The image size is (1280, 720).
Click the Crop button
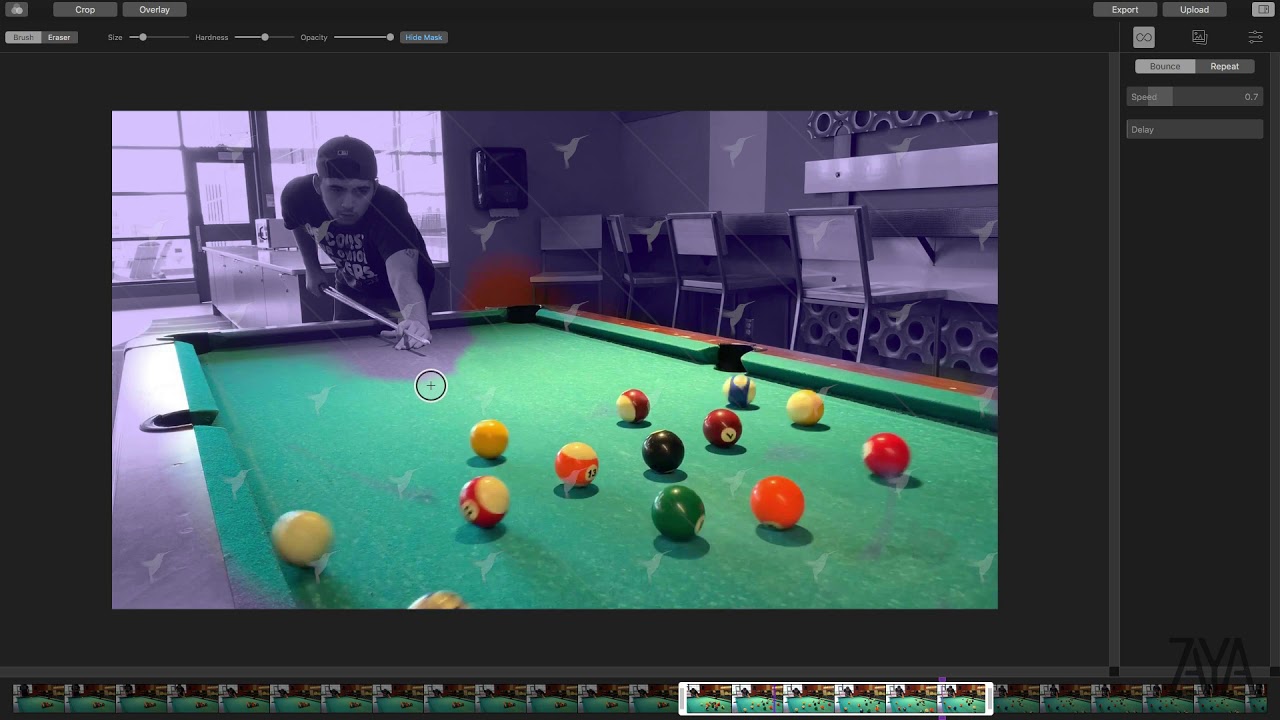click(85, 10)
